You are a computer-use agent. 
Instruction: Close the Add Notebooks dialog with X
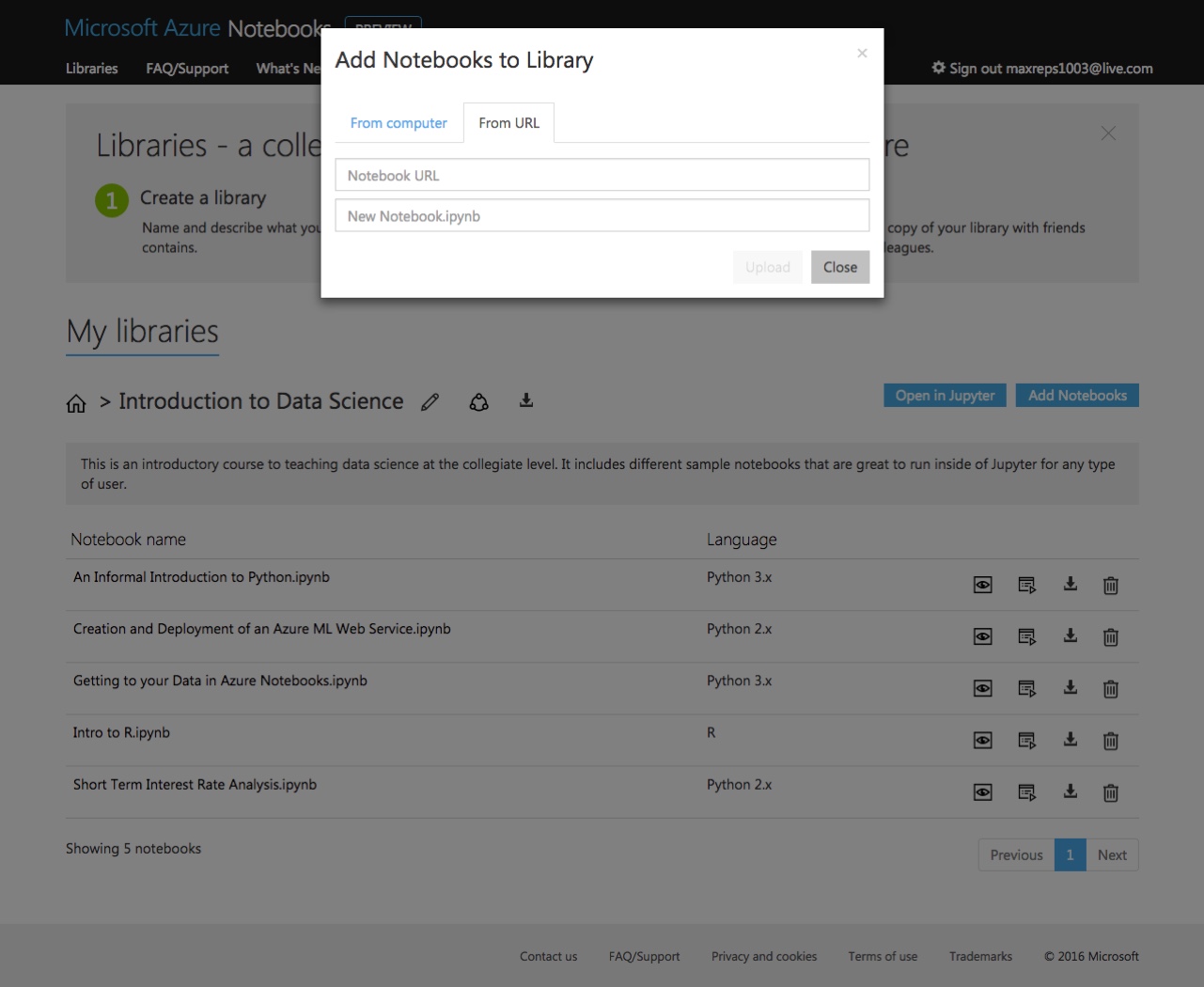point(862,54)
